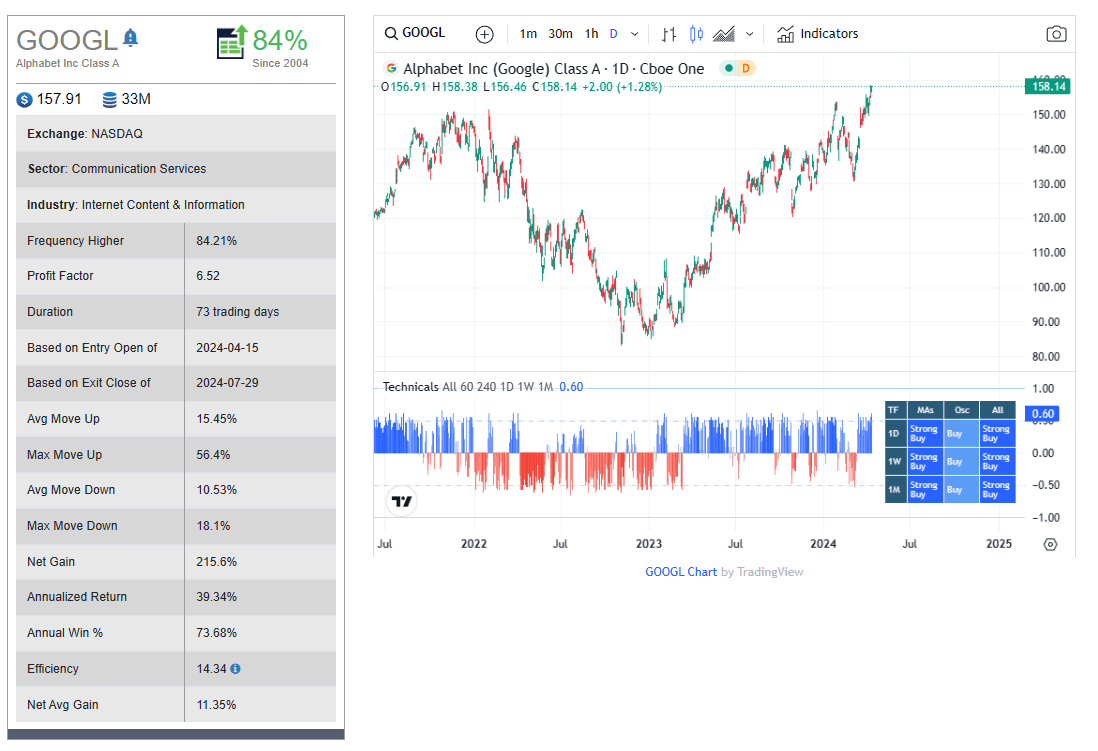Take a chart snapshot with camera icon
The image size is (1098, 751).
(x=1055, y=34)
